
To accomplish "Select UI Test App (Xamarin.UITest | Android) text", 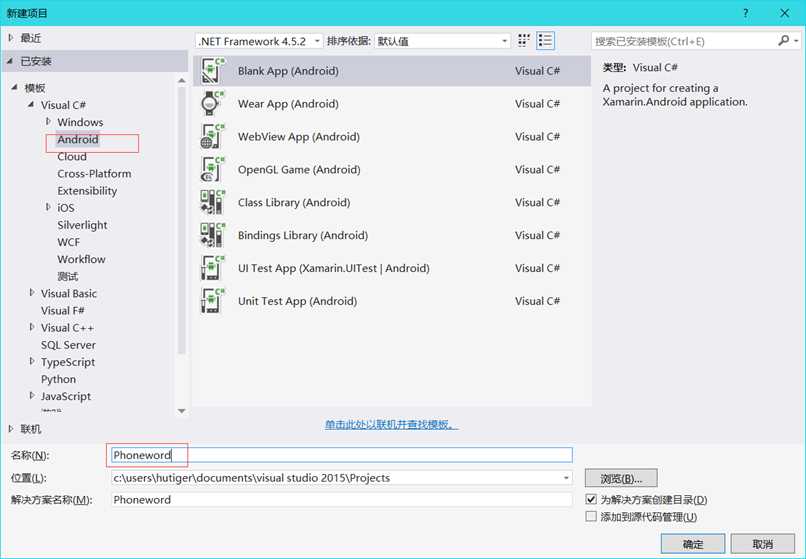I will coord(334,268).
